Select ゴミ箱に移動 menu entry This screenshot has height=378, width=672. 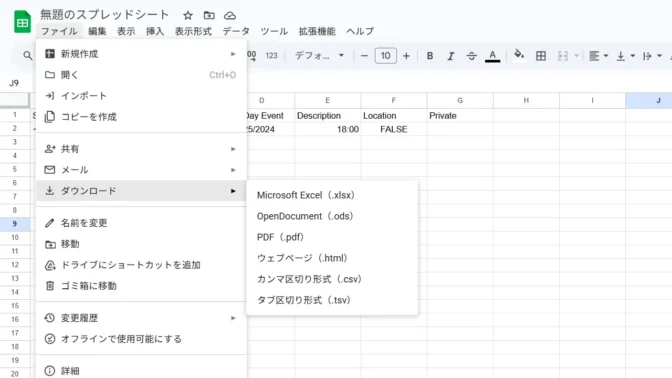(x=141, y=286)
